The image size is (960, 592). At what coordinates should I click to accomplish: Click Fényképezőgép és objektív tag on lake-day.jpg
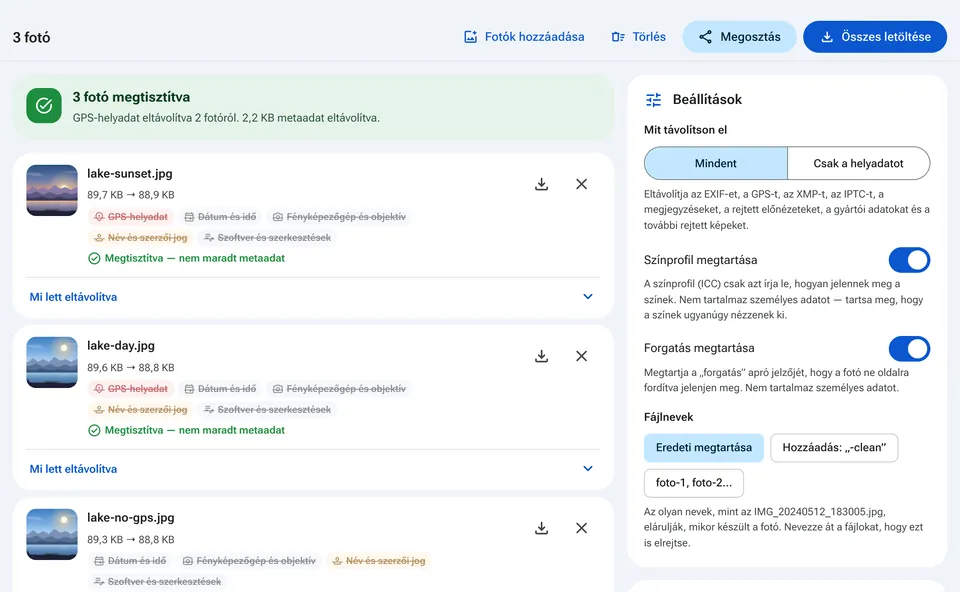[339, 389]
